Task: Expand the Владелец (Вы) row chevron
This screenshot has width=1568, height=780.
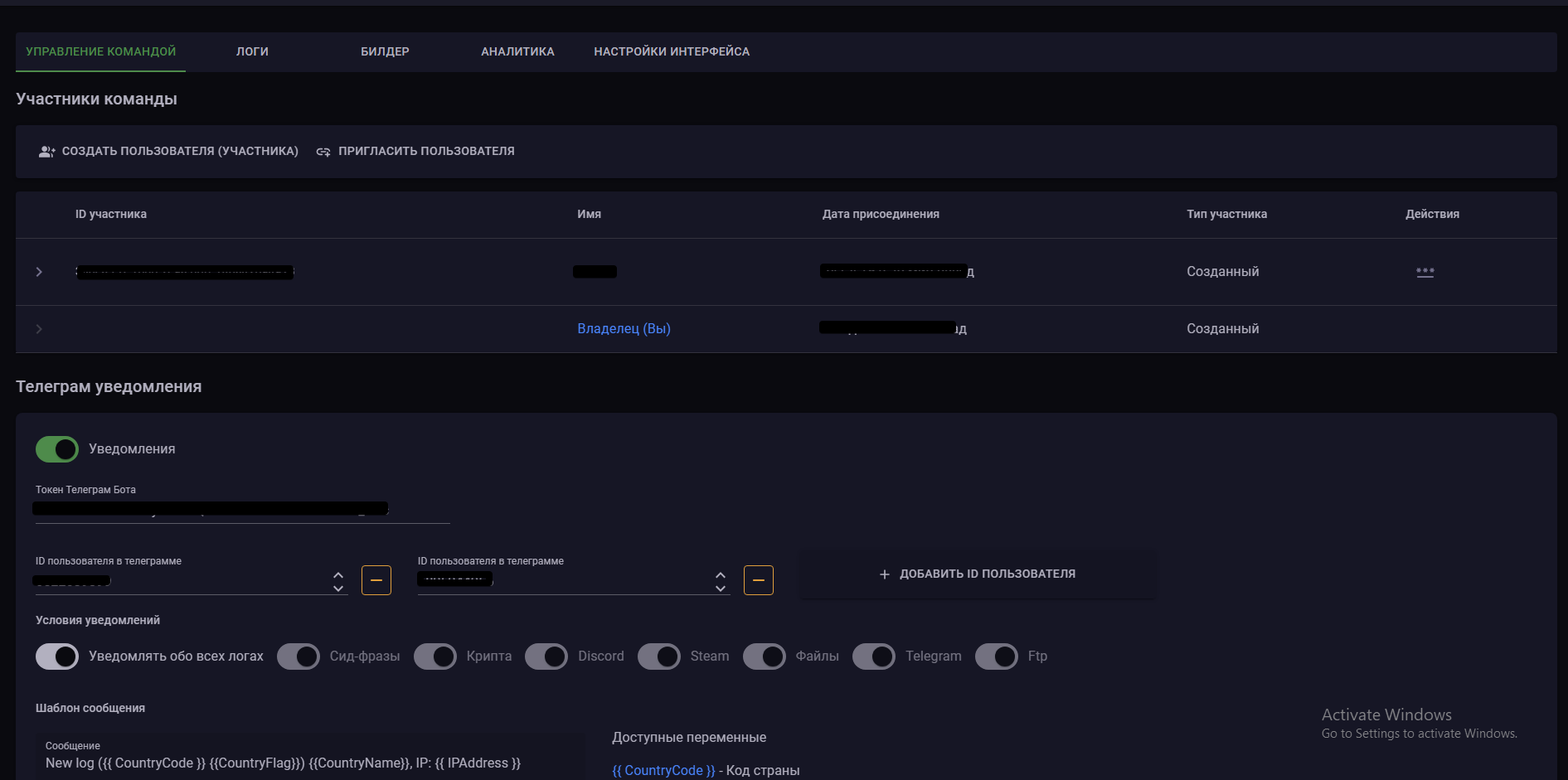Action: coord(39,329)
